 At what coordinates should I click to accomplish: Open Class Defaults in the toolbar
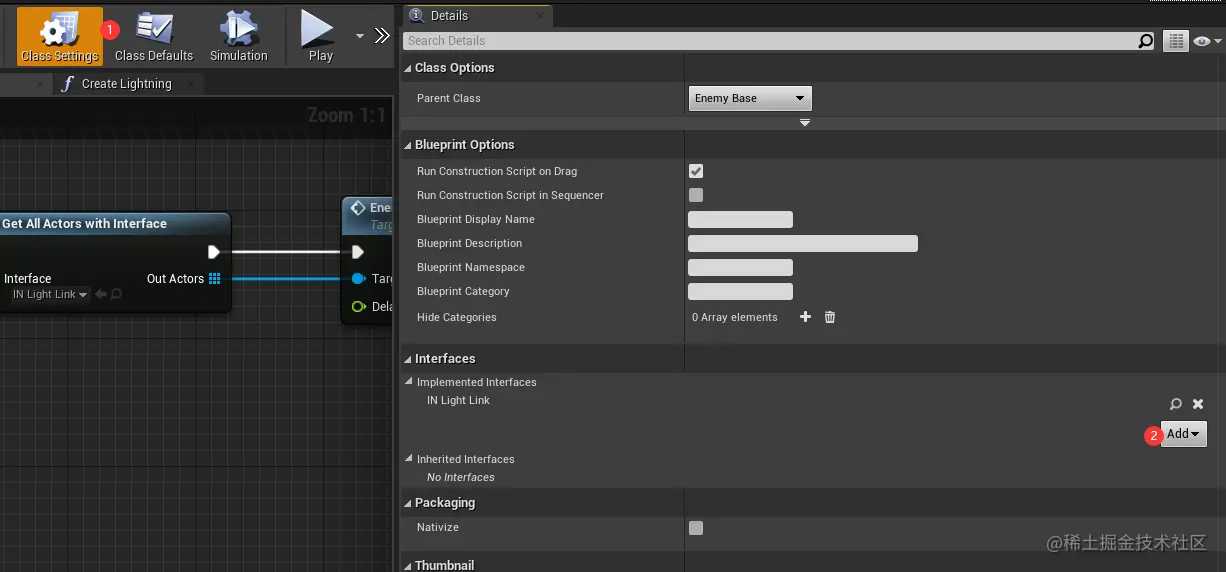[154, 36]
